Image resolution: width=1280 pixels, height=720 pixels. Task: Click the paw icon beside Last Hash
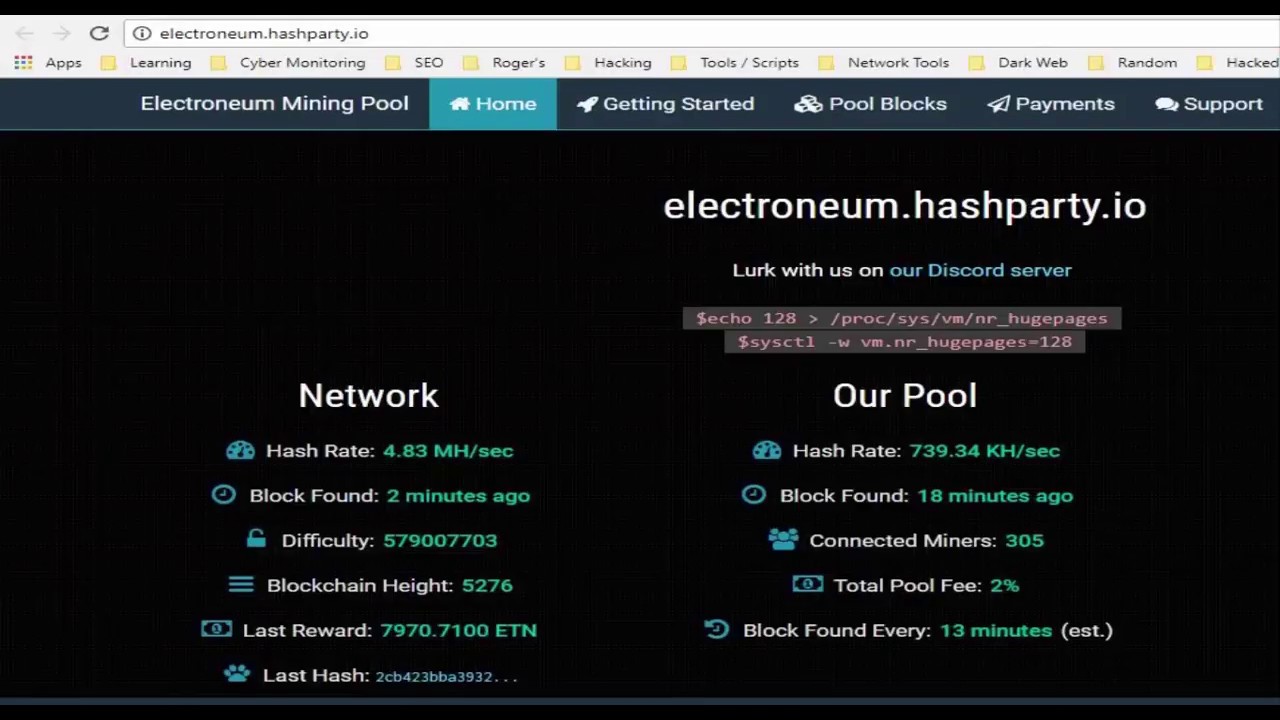coord(237,674)
